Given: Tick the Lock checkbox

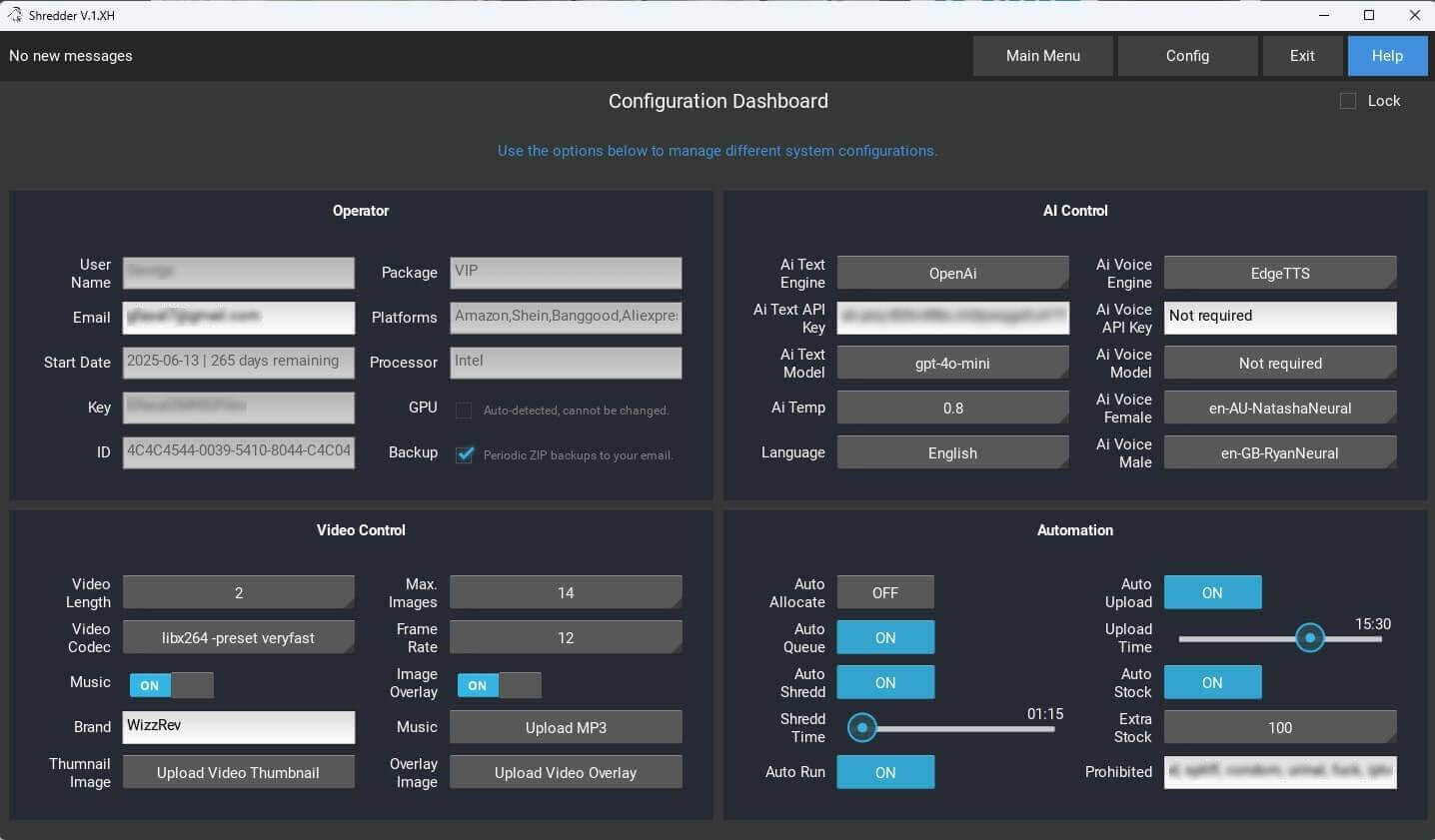Looking at the screenshot, I should coord(1348,101).
